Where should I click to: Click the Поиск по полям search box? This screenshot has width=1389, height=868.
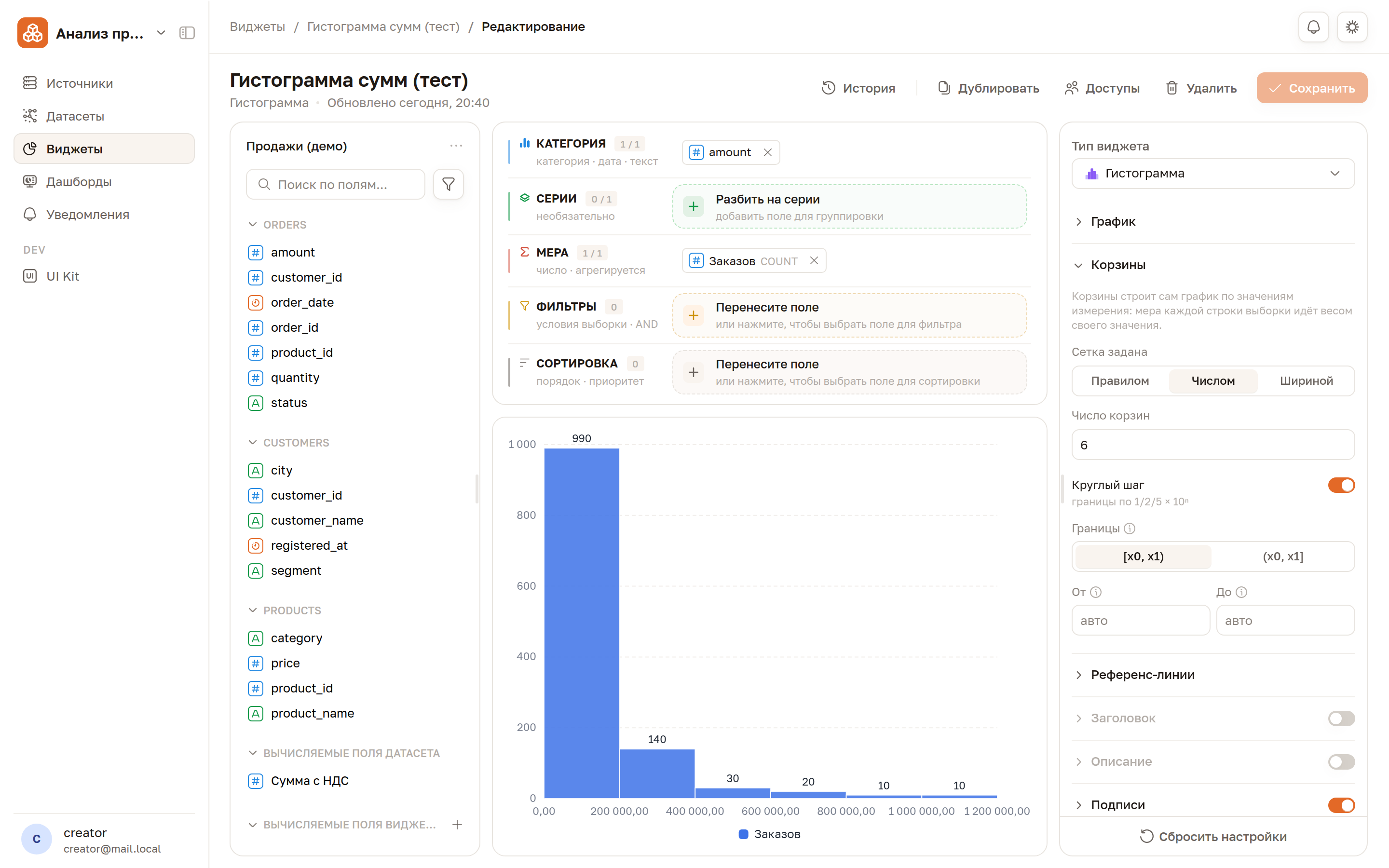pos(335,184)
